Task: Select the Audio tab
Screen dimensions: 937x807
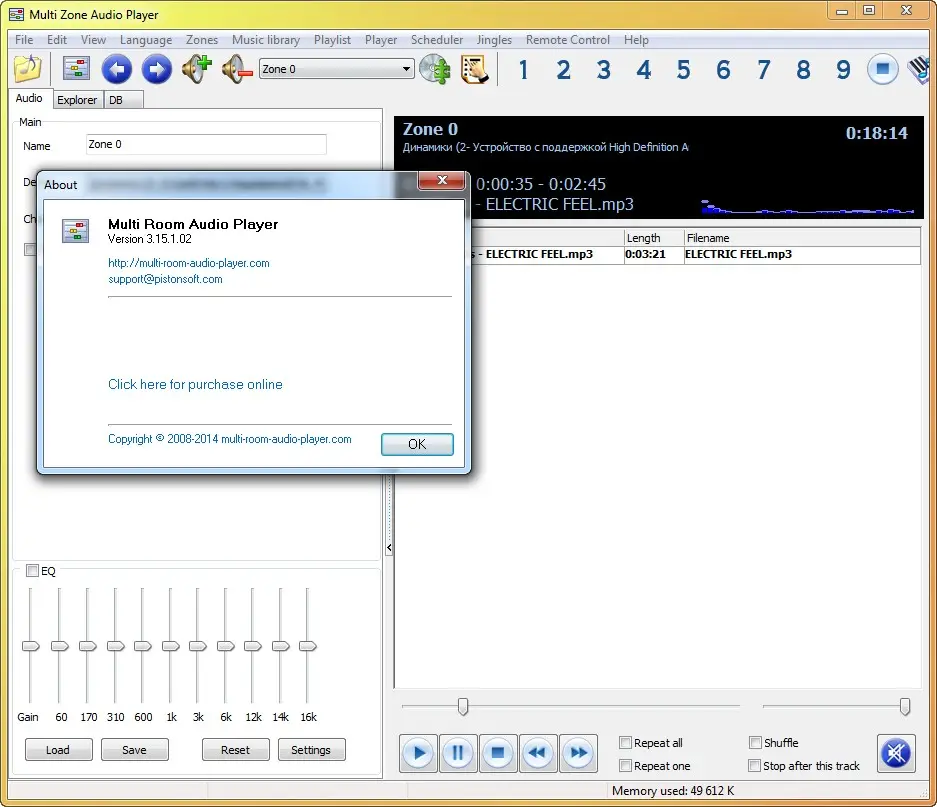Action: coord(29,98)
